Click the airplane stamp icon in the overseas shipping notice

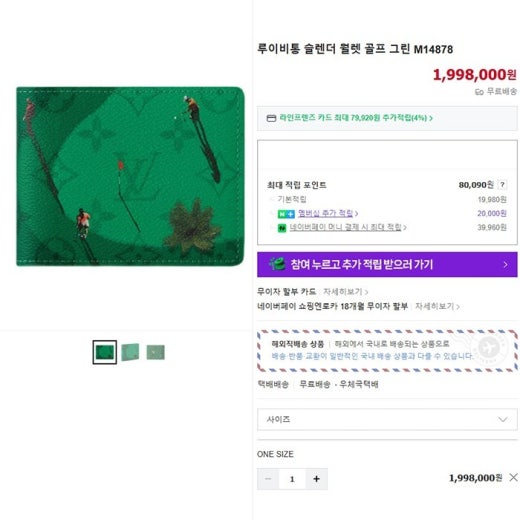point(489,349)
